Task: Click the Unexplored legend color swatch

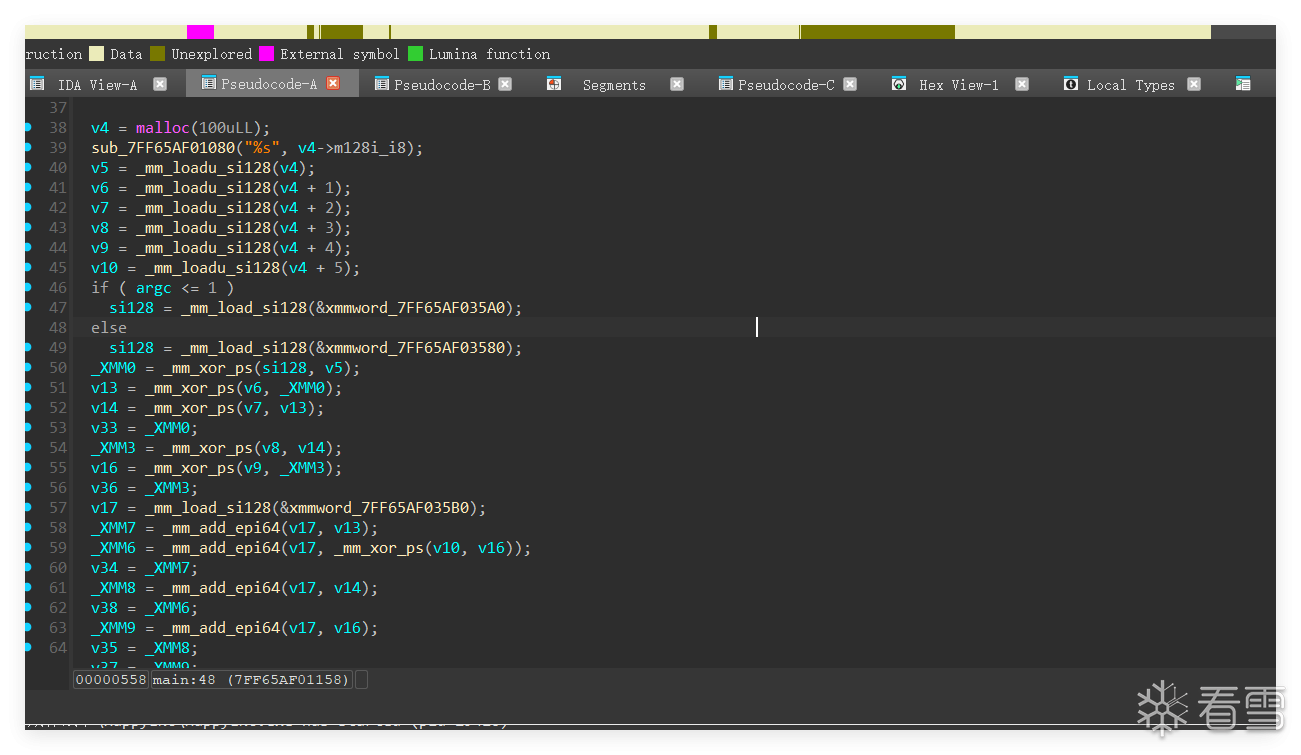Action: [158, 54]
